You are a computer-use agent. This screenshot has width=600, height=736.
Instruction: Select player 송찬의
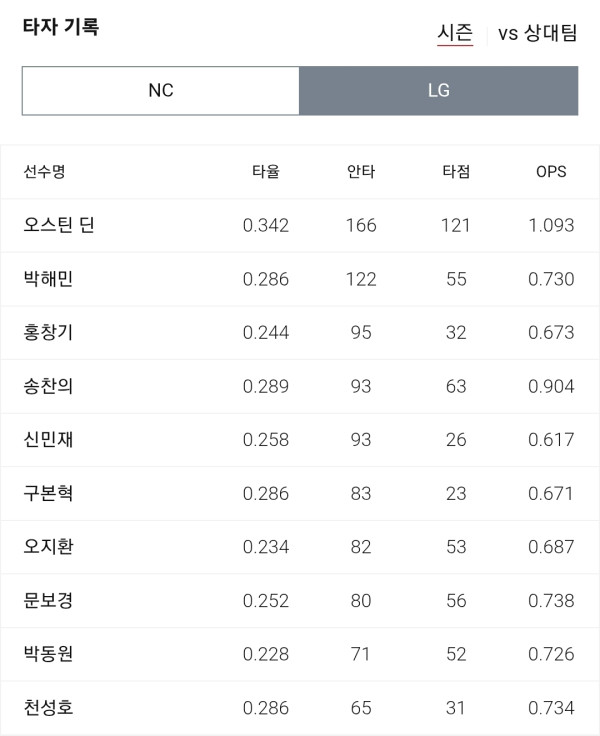click(x=48, y=386)
